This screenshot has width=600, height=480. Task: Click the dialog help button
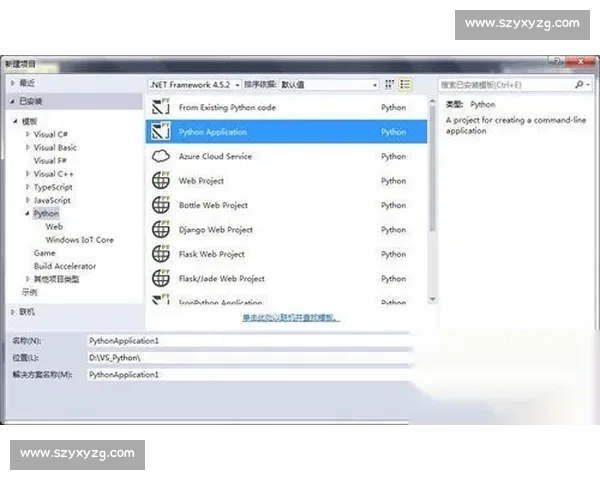point(557,61)
